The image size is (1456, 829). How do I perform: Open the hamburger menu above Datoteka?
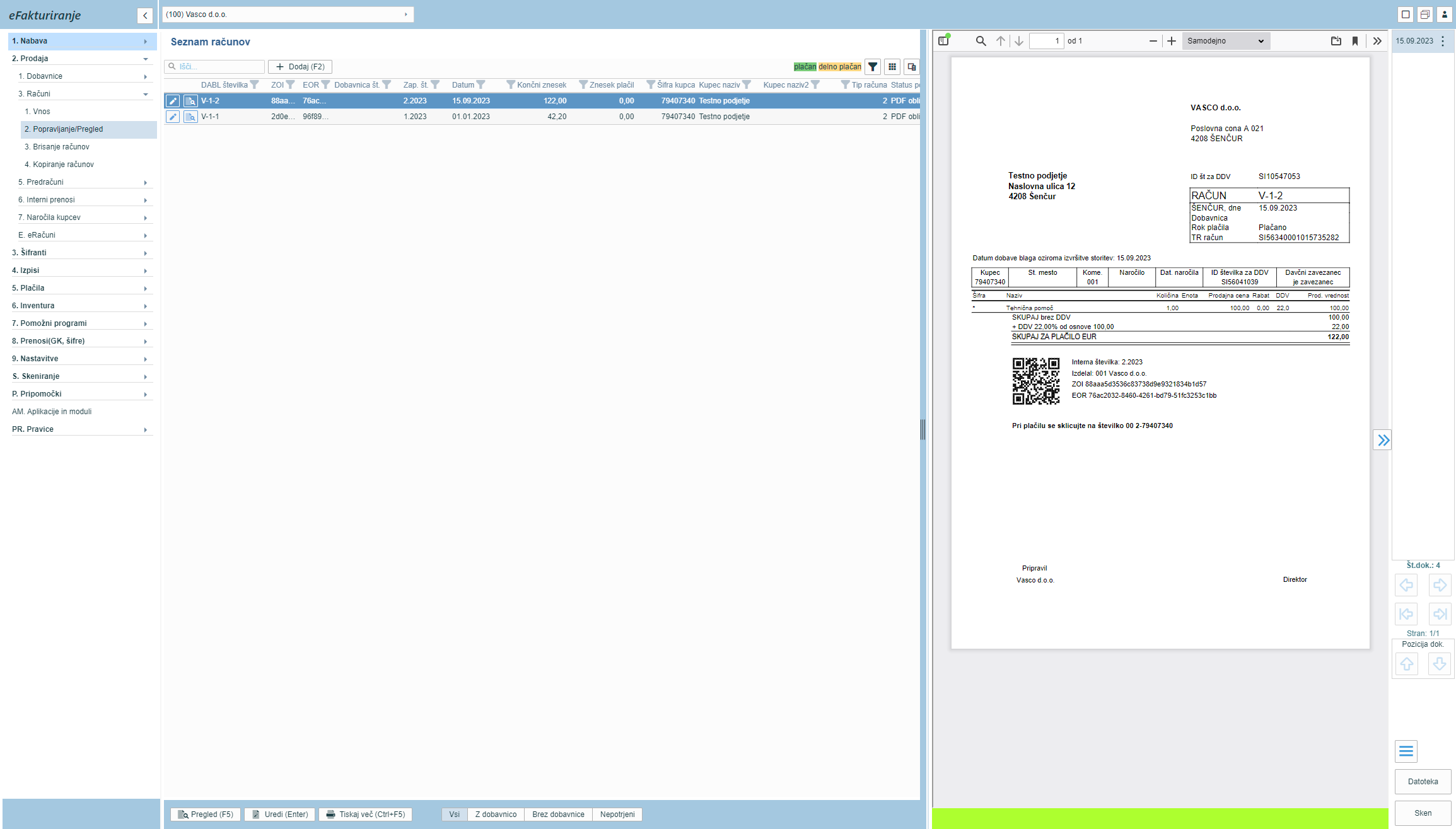click(1406, 751)
